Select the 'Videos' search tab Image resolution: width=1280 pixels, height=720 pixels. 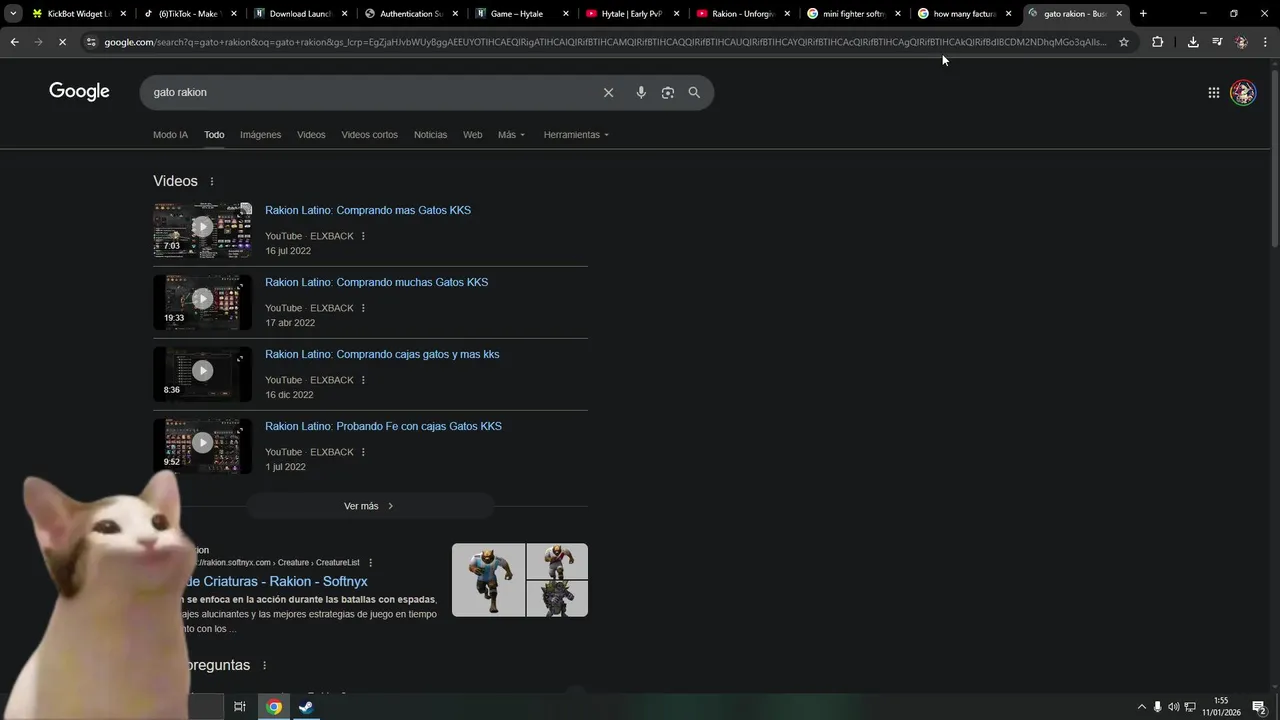(311, 135)
